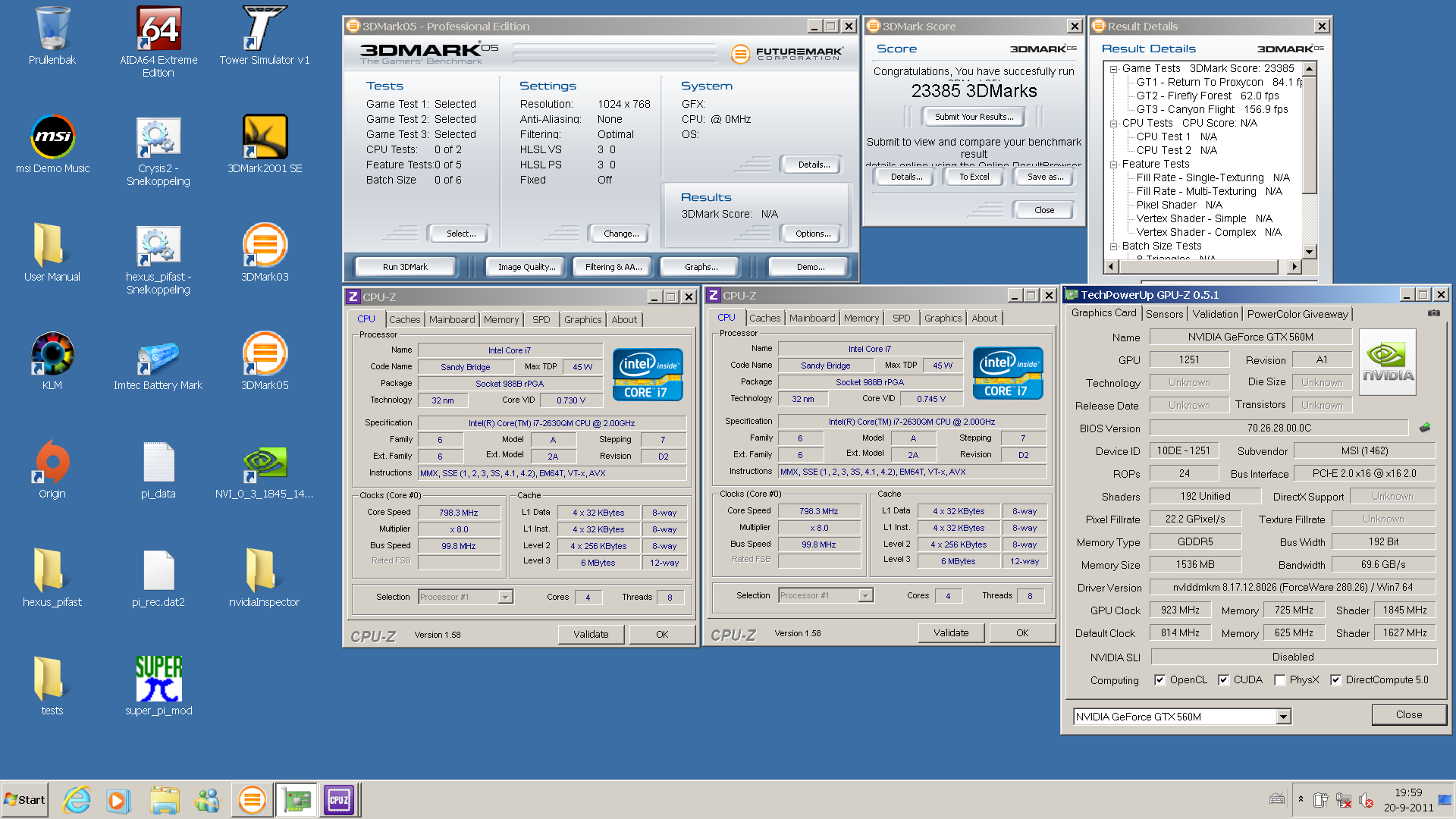Click the CPU-Z taskbar button

point(339,800)
